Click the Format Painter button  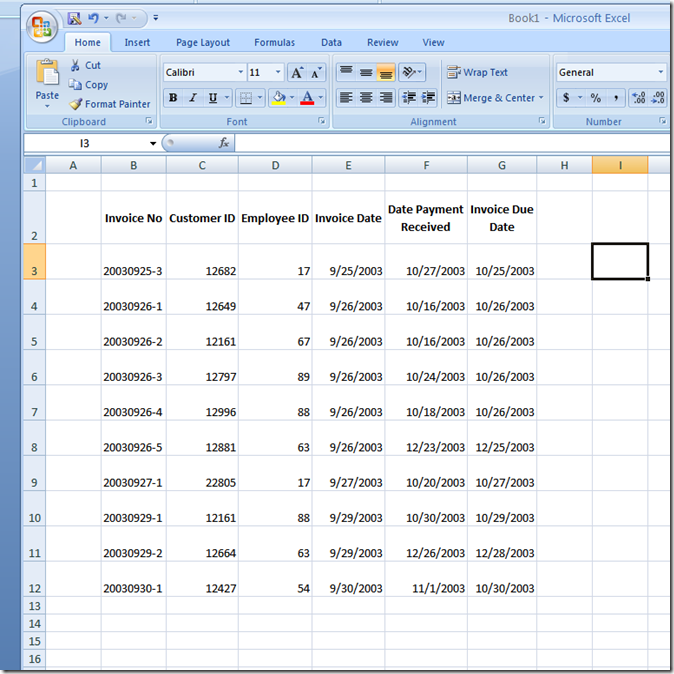point(109,104)
